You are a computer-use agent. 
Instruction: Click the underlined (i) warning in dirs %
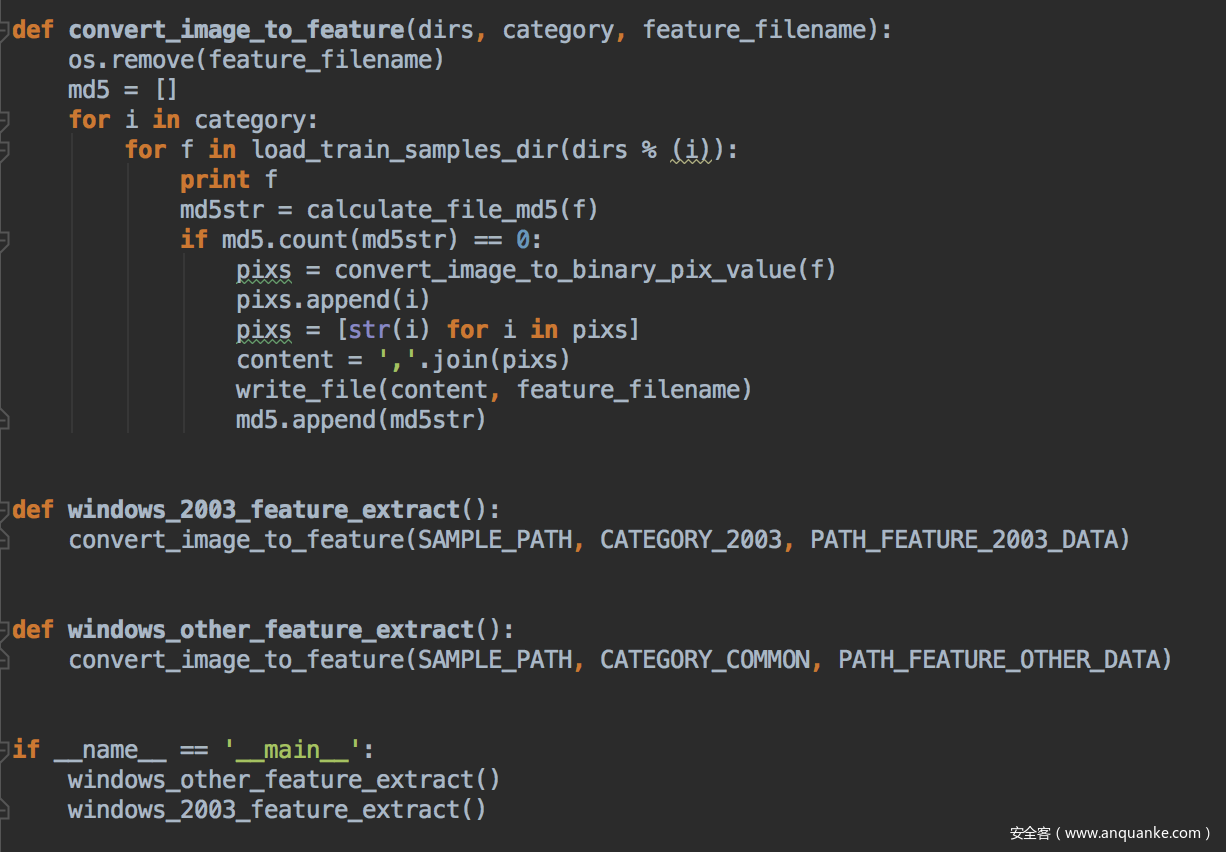tap(691, 150)
